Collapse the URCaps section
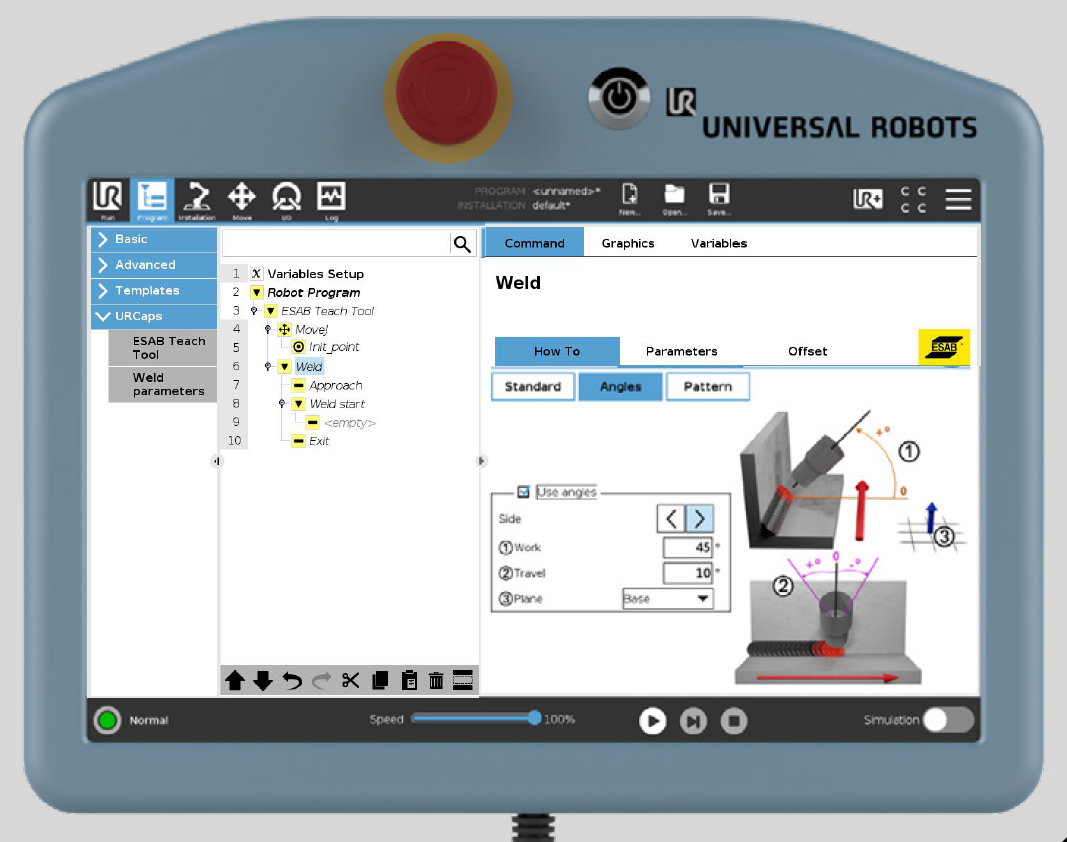1067x842 pixels. [x=154, y=317]
